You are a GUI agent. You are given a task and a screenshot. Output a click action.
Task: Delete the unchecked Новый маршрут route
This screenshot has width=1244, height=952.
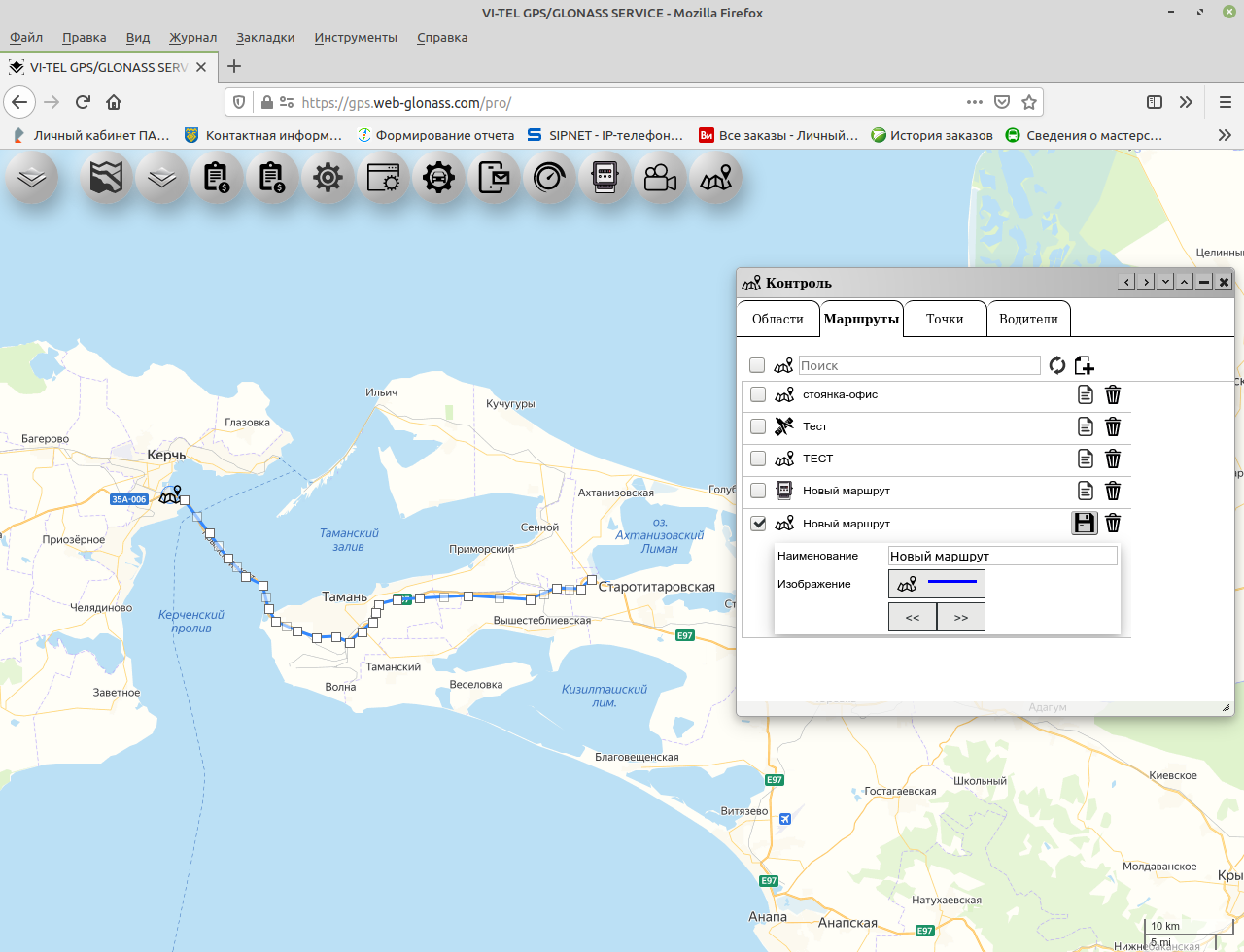[1114, 491]
